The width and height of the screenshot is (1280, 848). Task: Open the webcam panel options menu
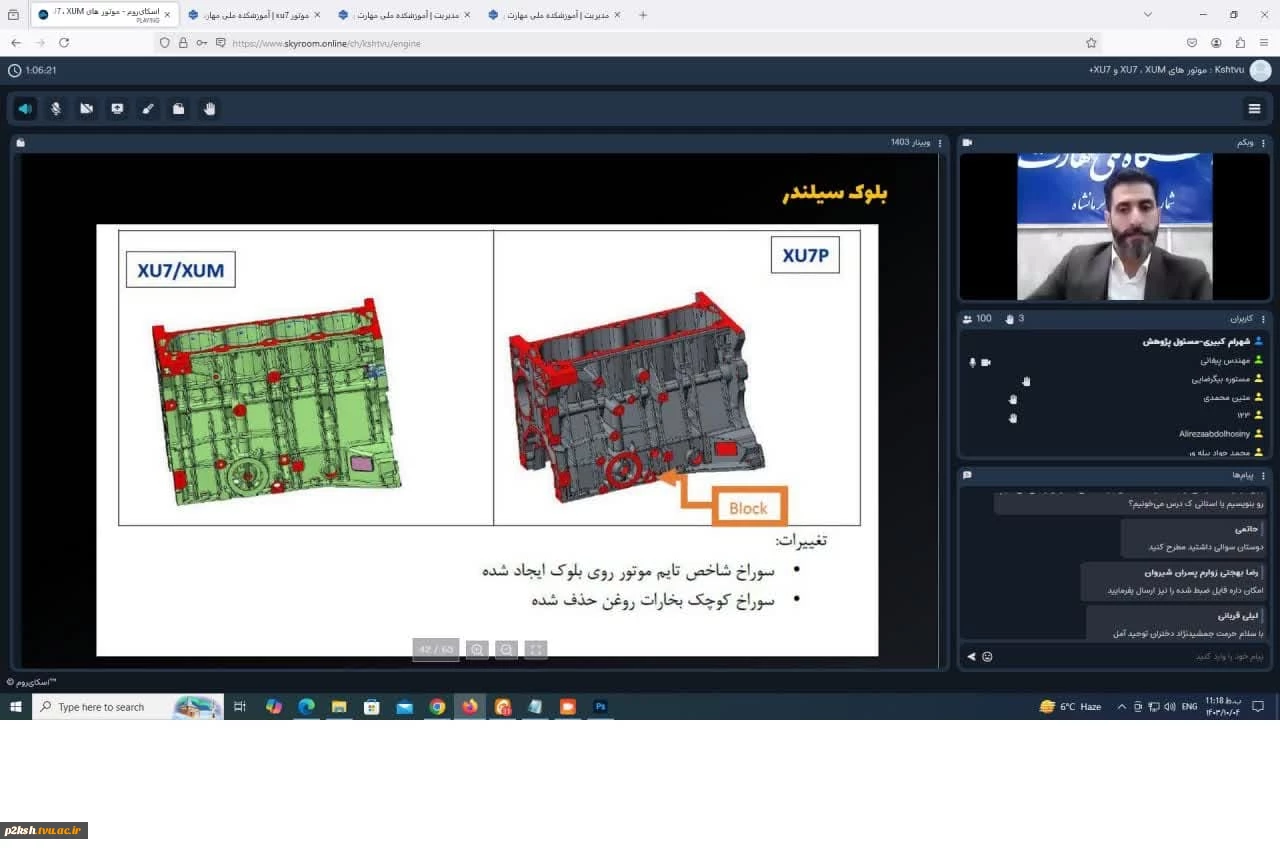point(1264,143)
